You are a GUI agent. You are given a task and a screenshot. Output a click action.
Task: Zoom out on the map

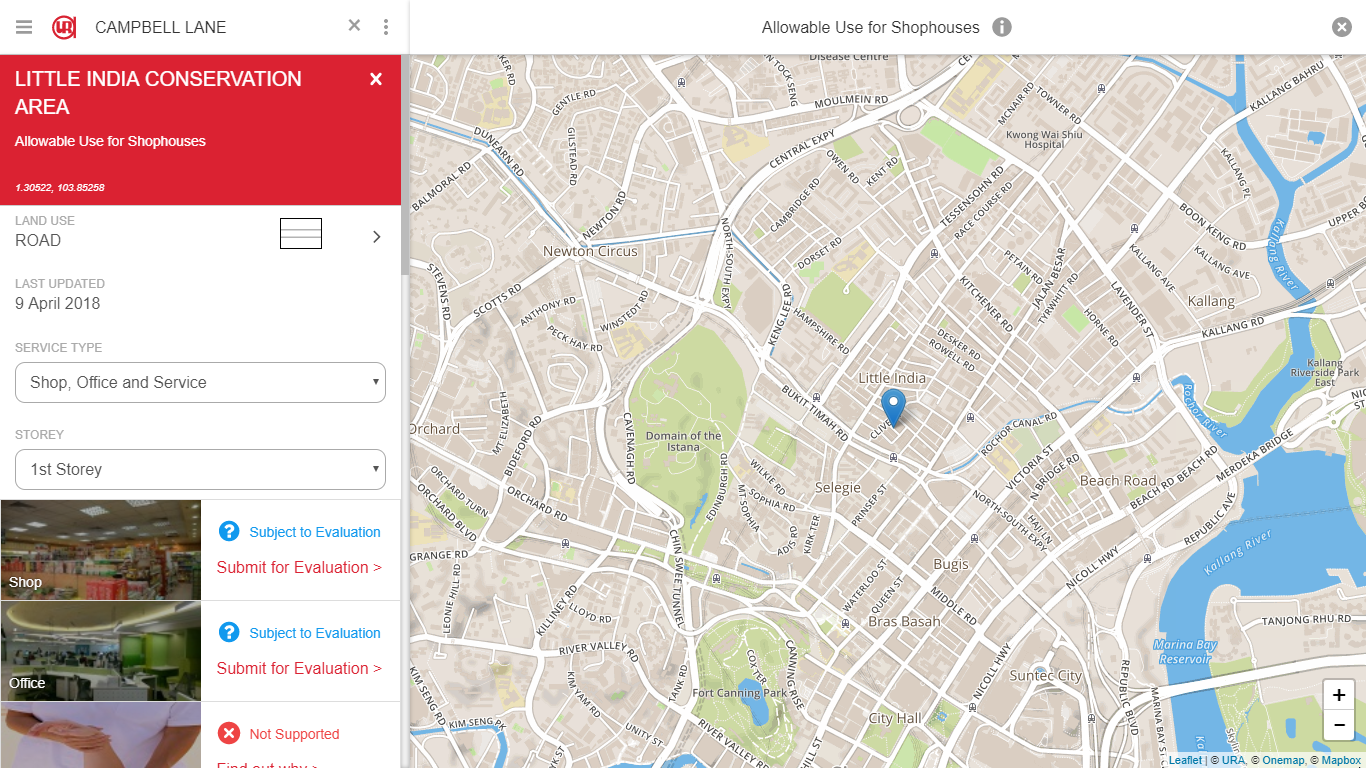(x=1339, y=725)
